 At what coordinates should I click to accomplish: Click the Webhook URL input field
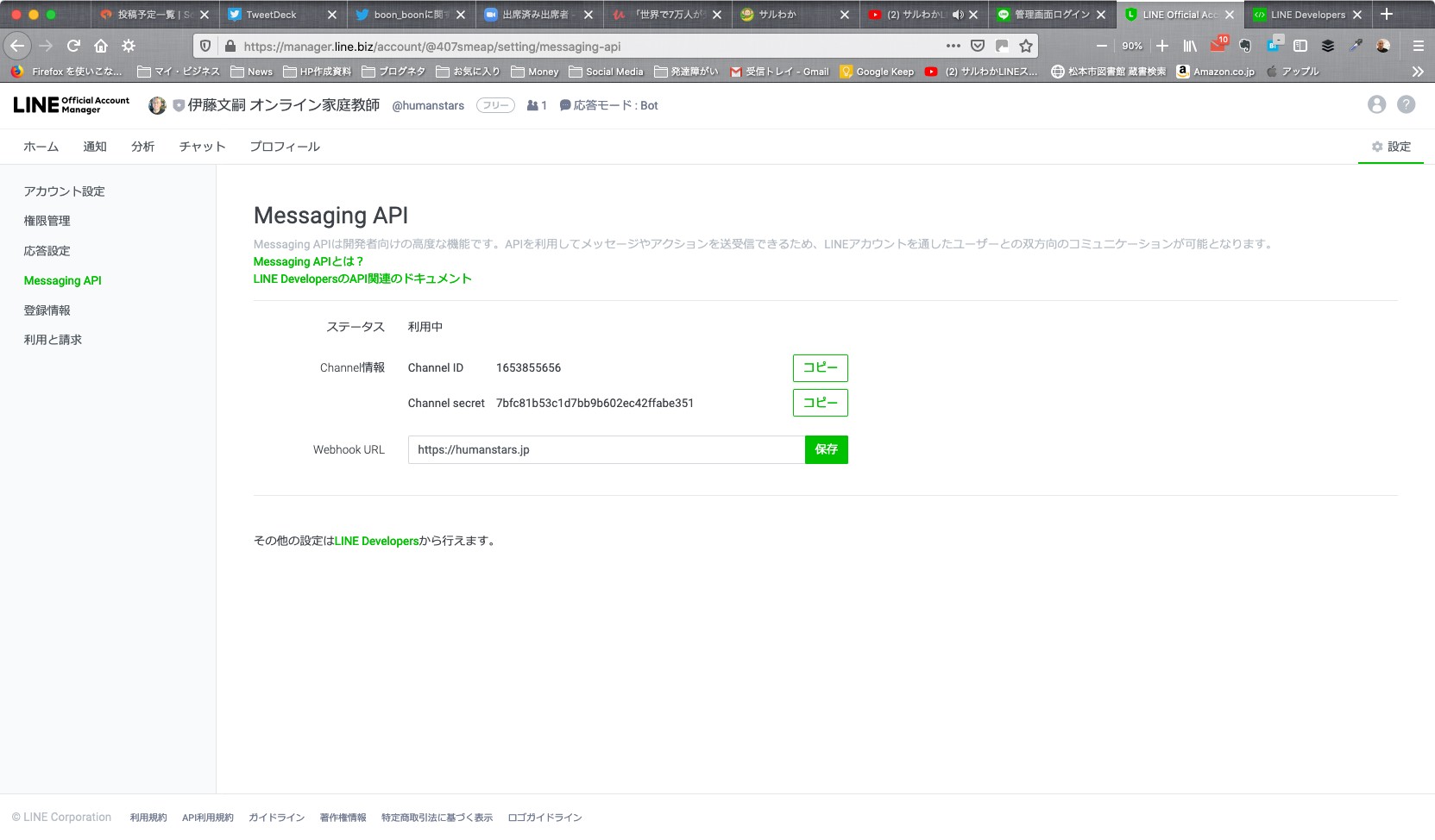(607, 449)
